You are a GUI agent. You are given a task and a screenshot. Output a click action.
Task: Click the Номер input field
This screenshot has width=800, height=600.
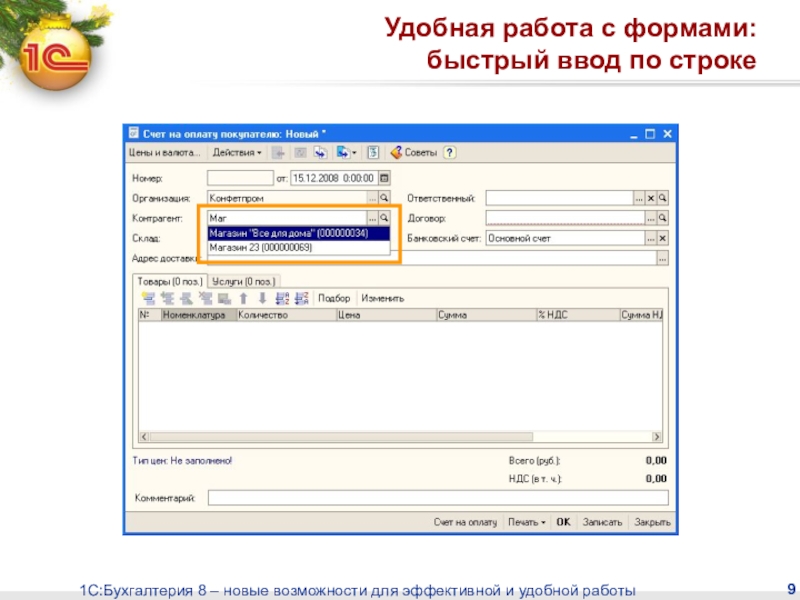[240, 178]
